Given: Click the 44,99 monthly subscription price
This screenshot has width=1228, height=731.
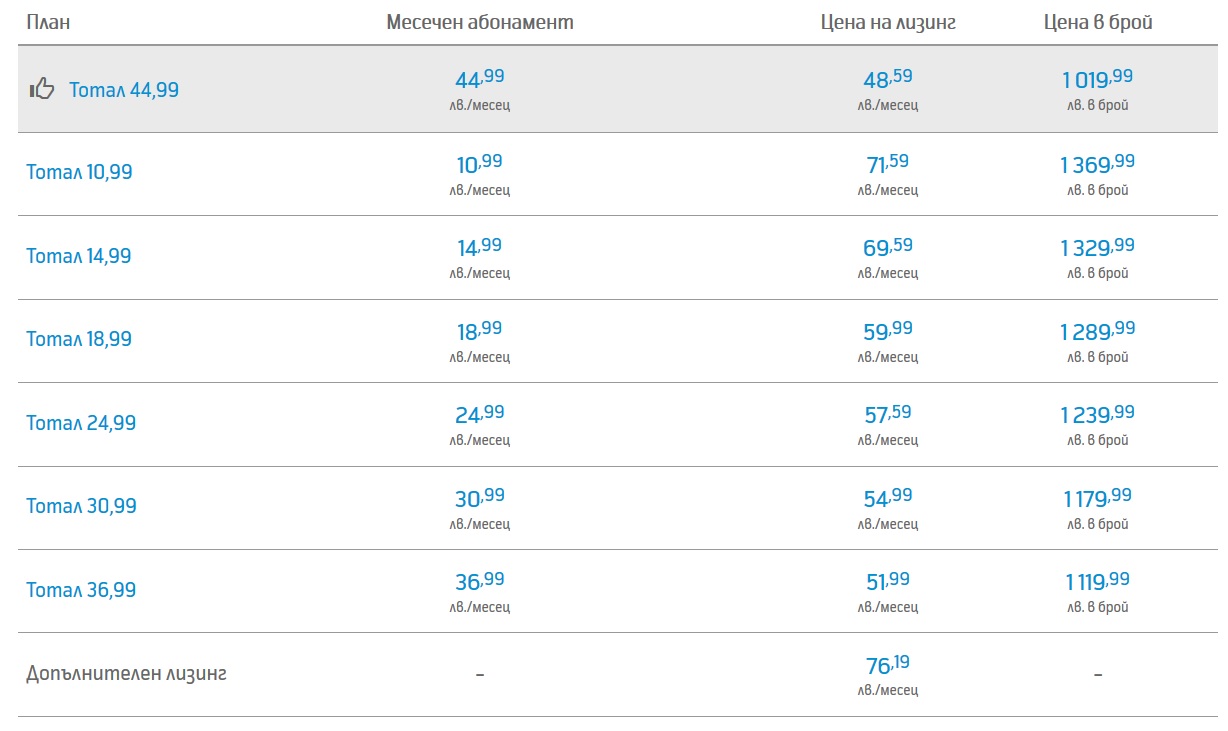Looking at the screenshot, I should (480, 79).
